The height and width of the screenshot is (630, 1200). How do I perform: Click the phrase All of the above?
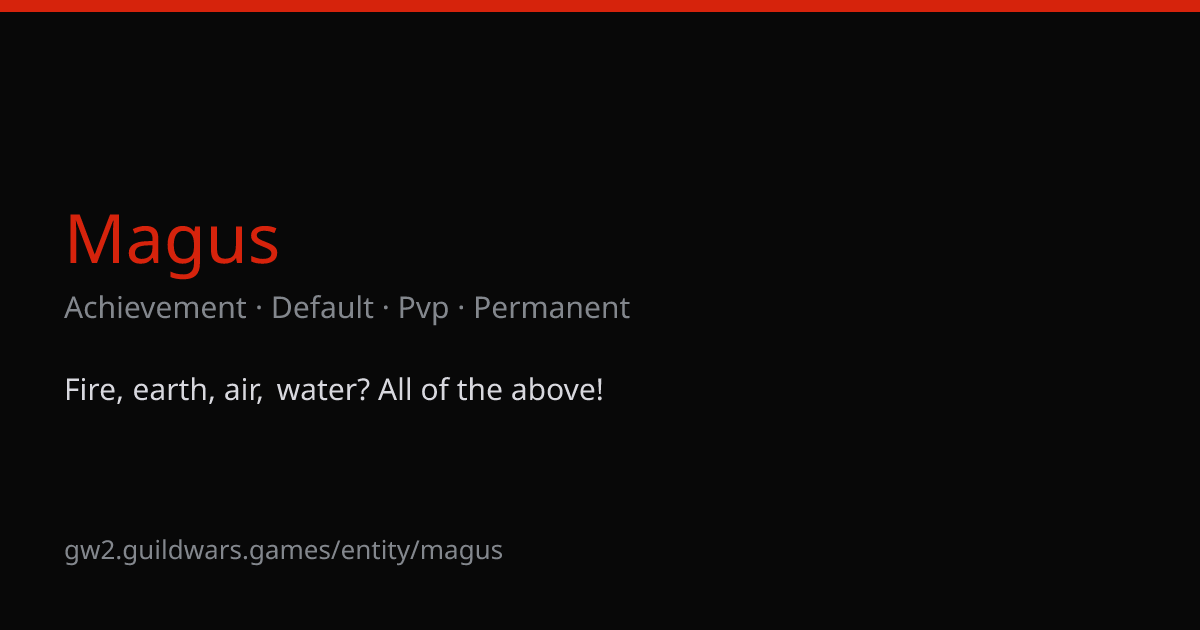tap(486, 390)
